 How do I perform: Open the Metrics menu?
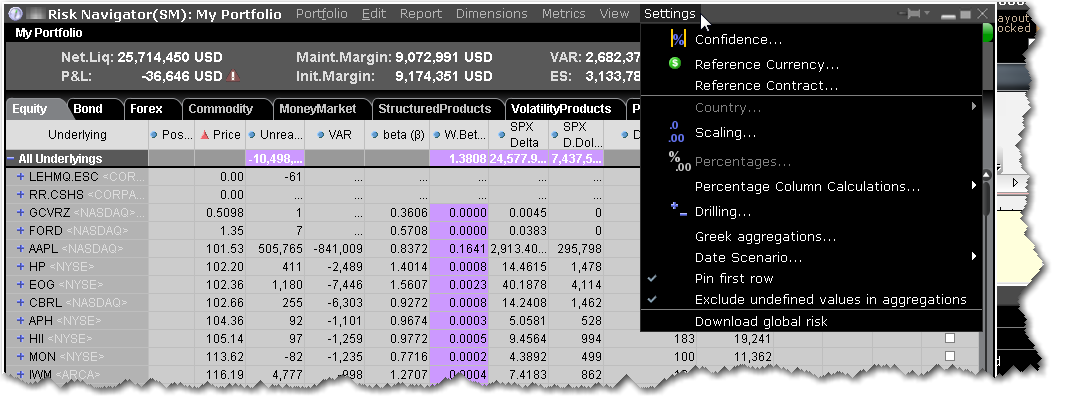[563, 14]
